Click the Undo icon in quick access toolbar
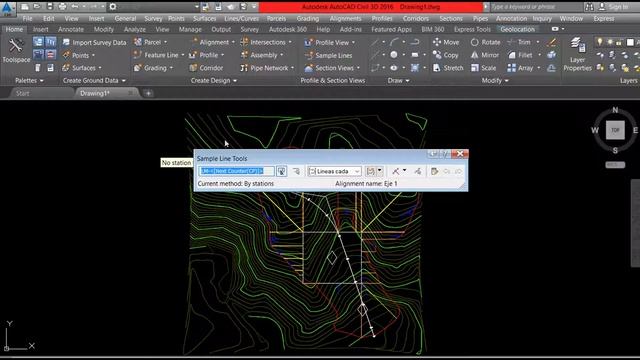 (75, 7)
